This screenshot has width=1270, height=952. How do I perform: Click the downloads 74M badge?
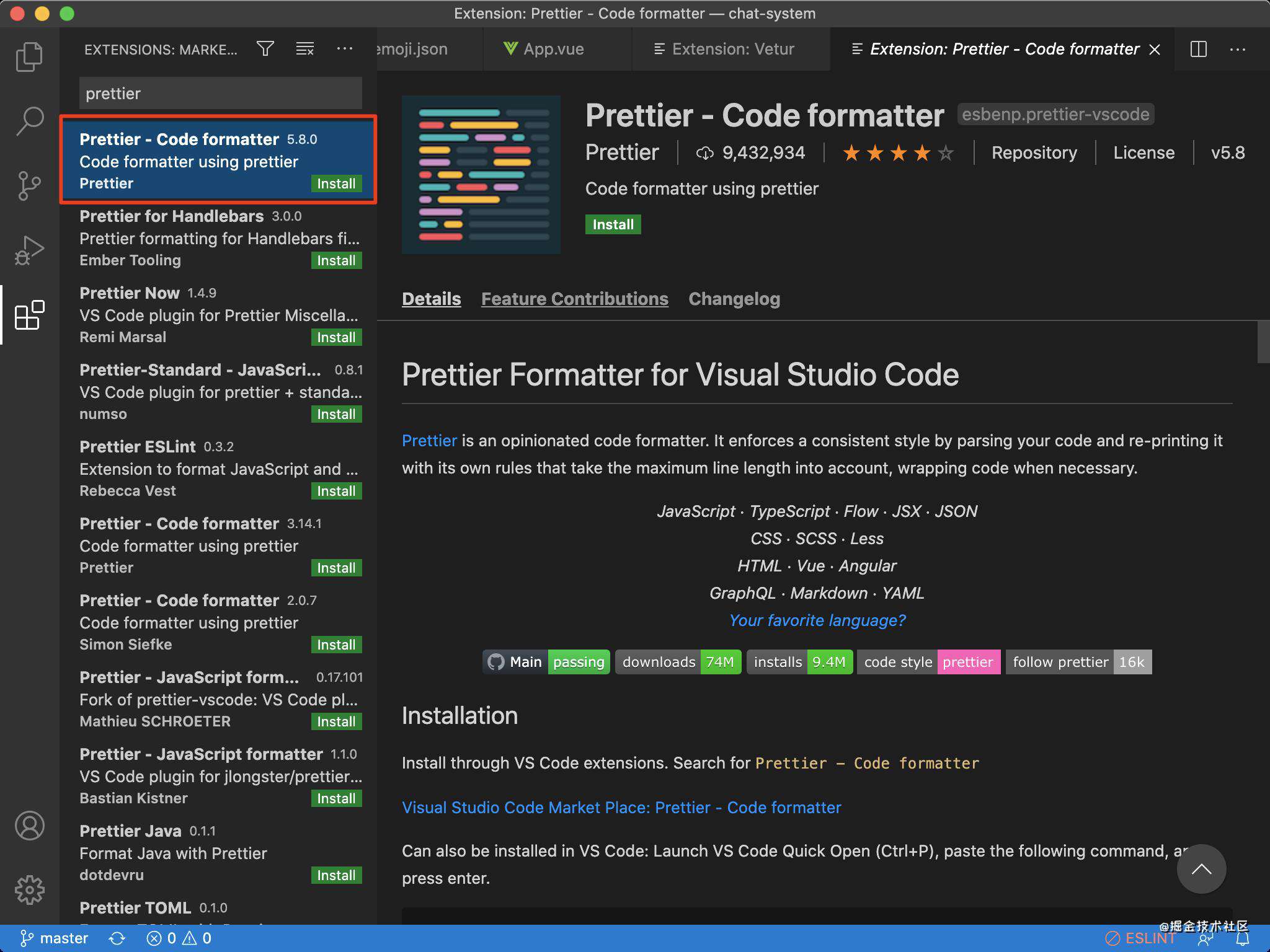coord(678,662)
